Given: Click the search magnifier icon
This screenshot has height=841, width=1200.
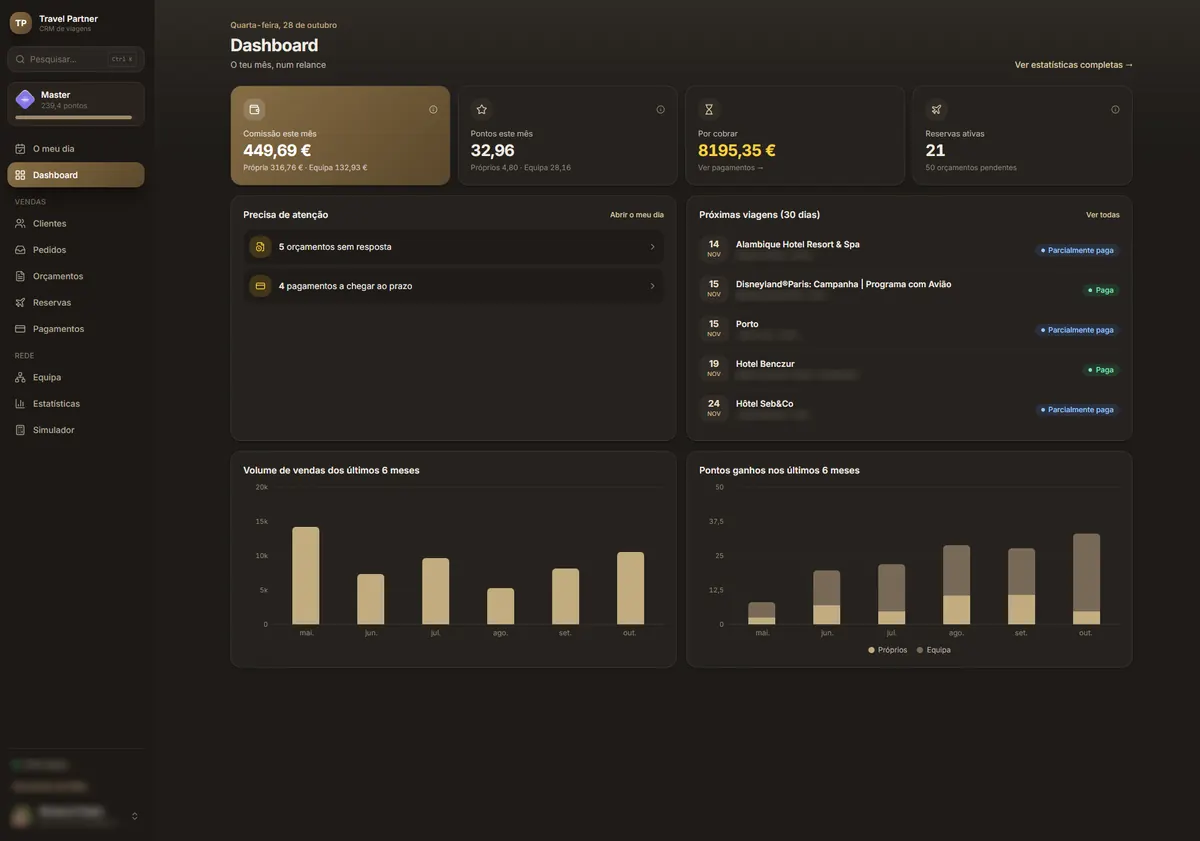Looking at the screenshot, I should point(21,59).
